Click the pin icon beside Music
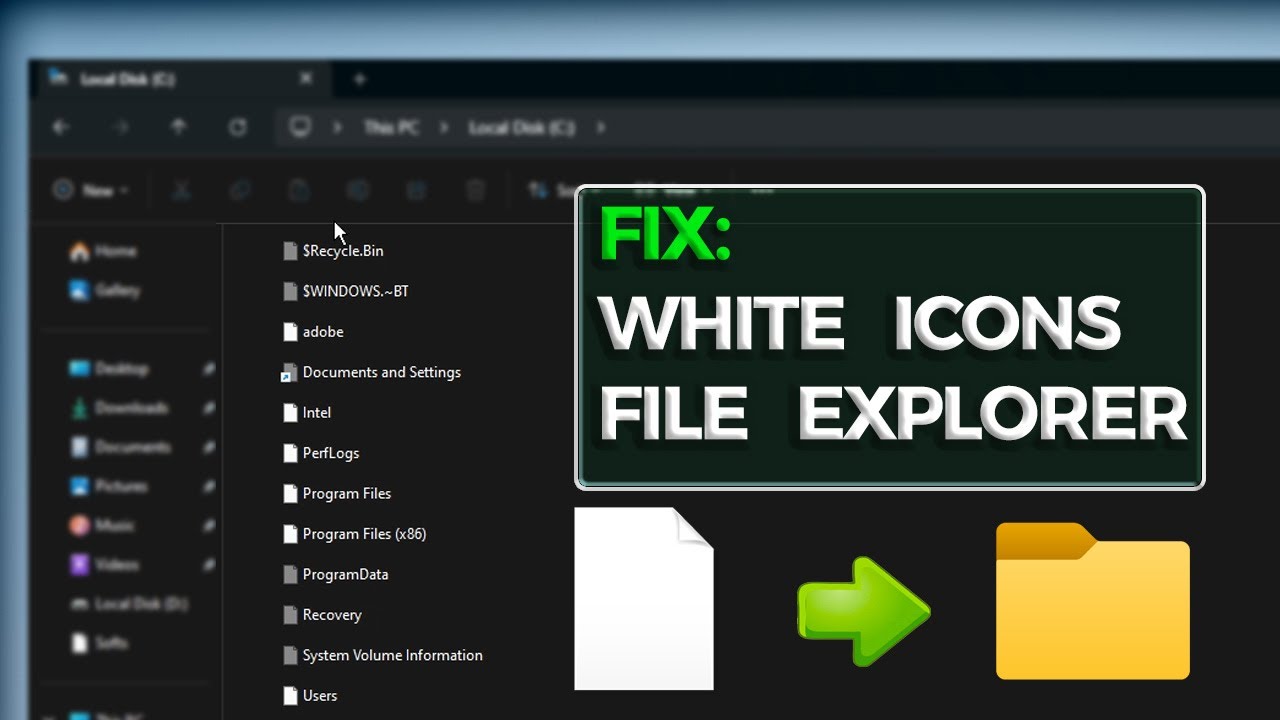Image resolution: width=1280 pixels, height=720 pixels. [208, 525]
